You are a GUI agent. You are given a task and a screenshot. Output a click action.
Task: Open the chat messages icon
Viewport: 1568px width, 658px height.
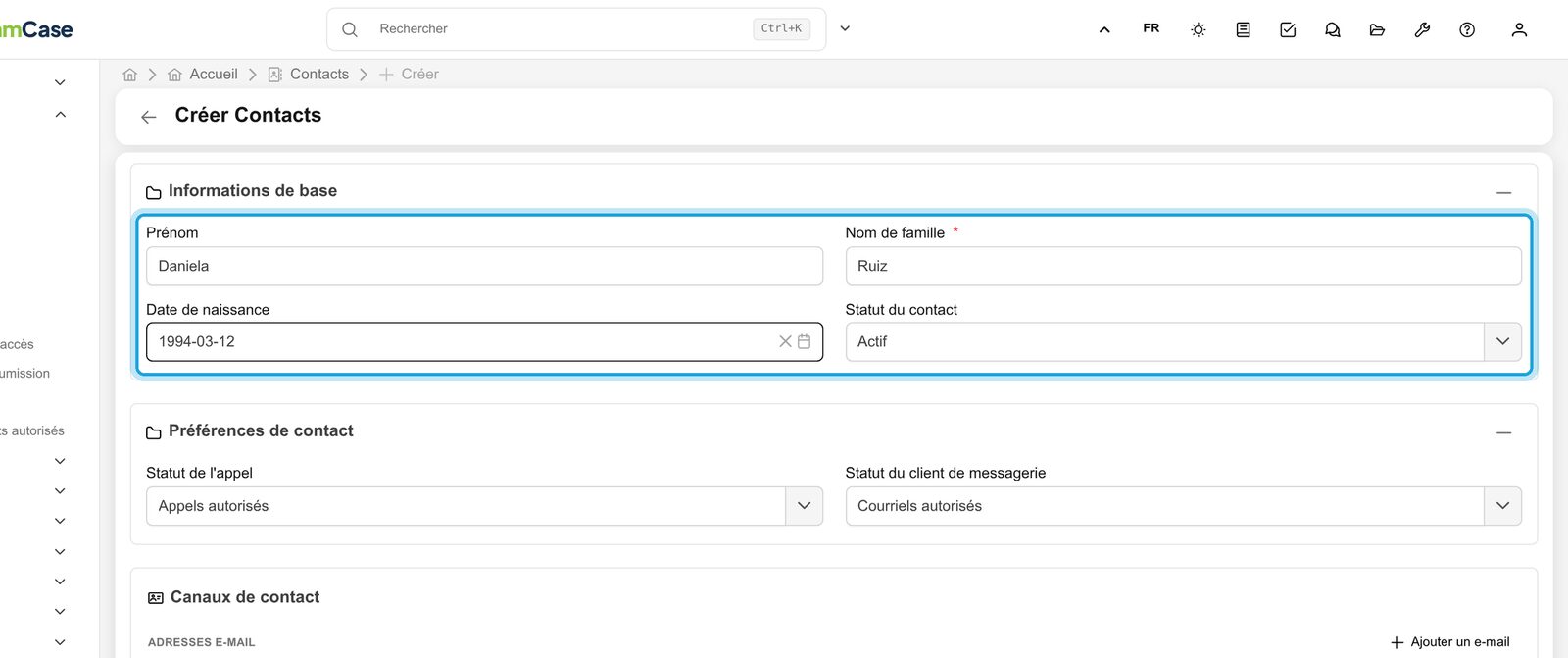[x=1333, y=29]
